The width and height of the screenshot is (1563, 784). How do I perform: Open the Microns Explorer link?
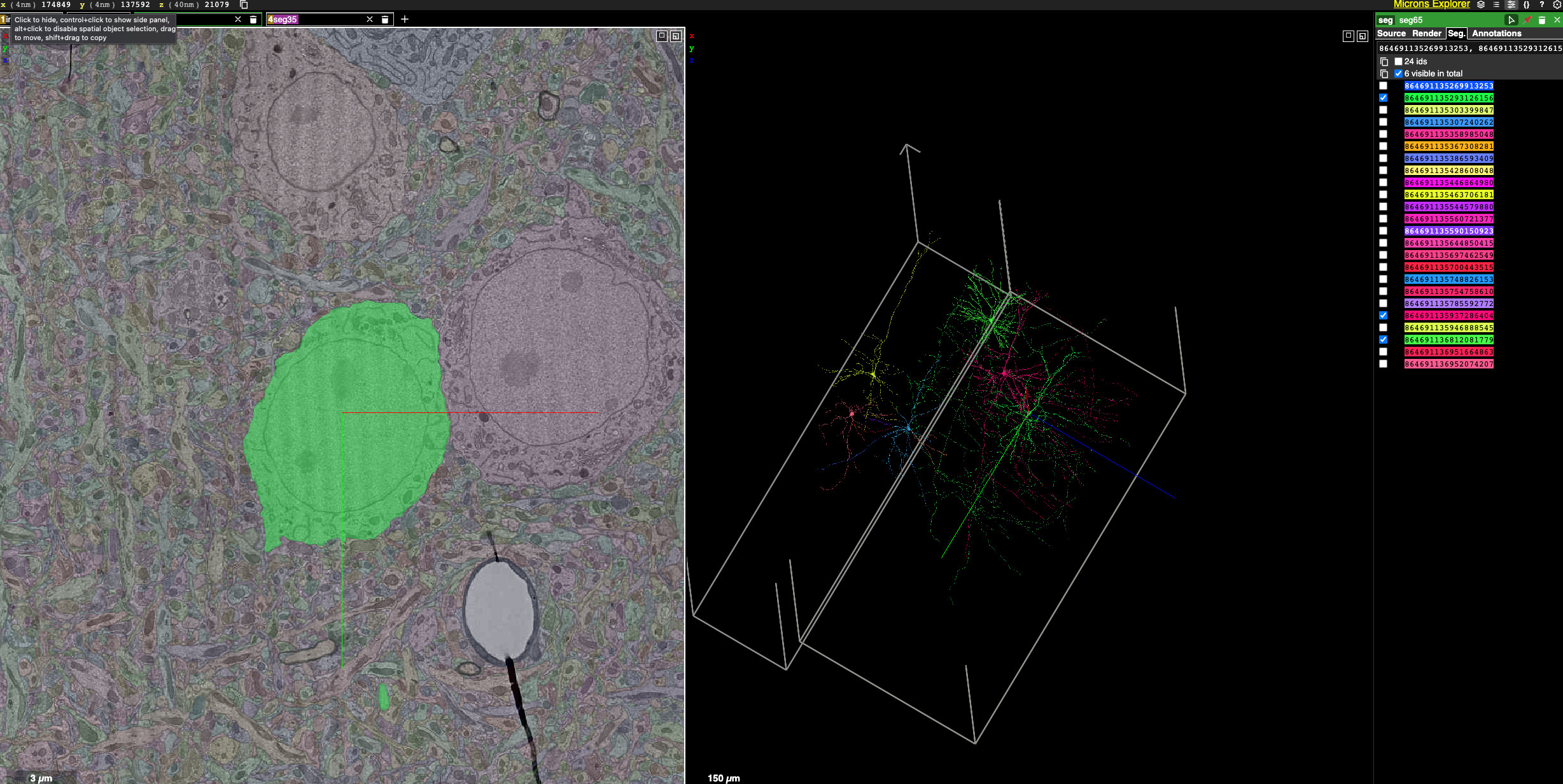1431,4
